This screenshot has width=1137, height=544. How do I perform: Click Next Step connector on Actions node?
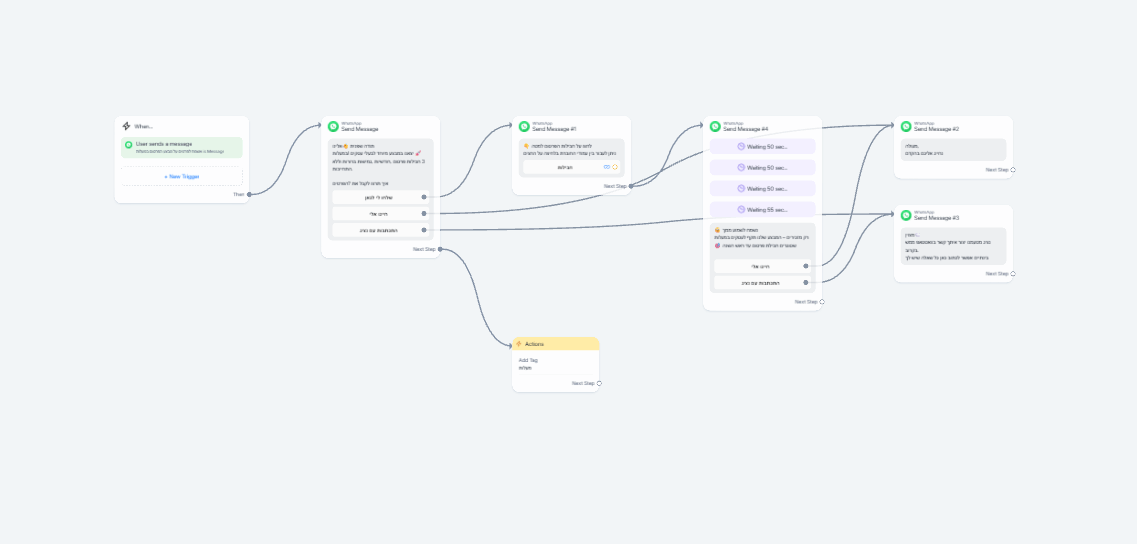click(x=599, y=383)
